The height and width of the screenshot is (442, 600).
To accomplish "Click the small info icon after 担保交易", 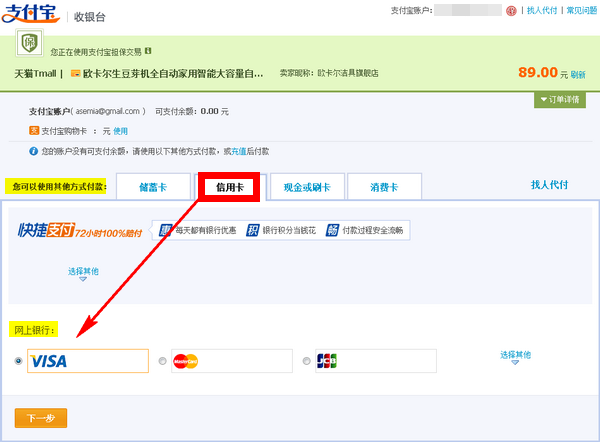I will tap(148, 51).
